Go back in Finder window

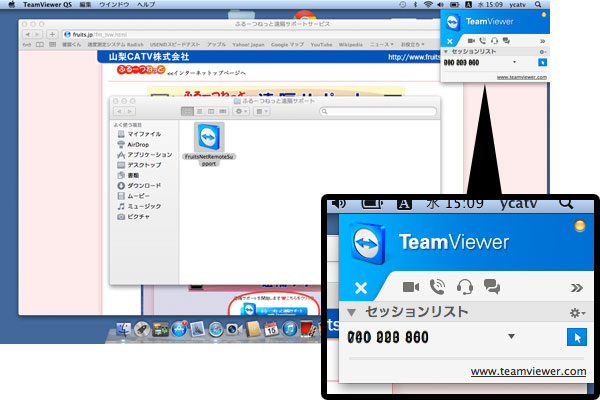tap(119, 111)
